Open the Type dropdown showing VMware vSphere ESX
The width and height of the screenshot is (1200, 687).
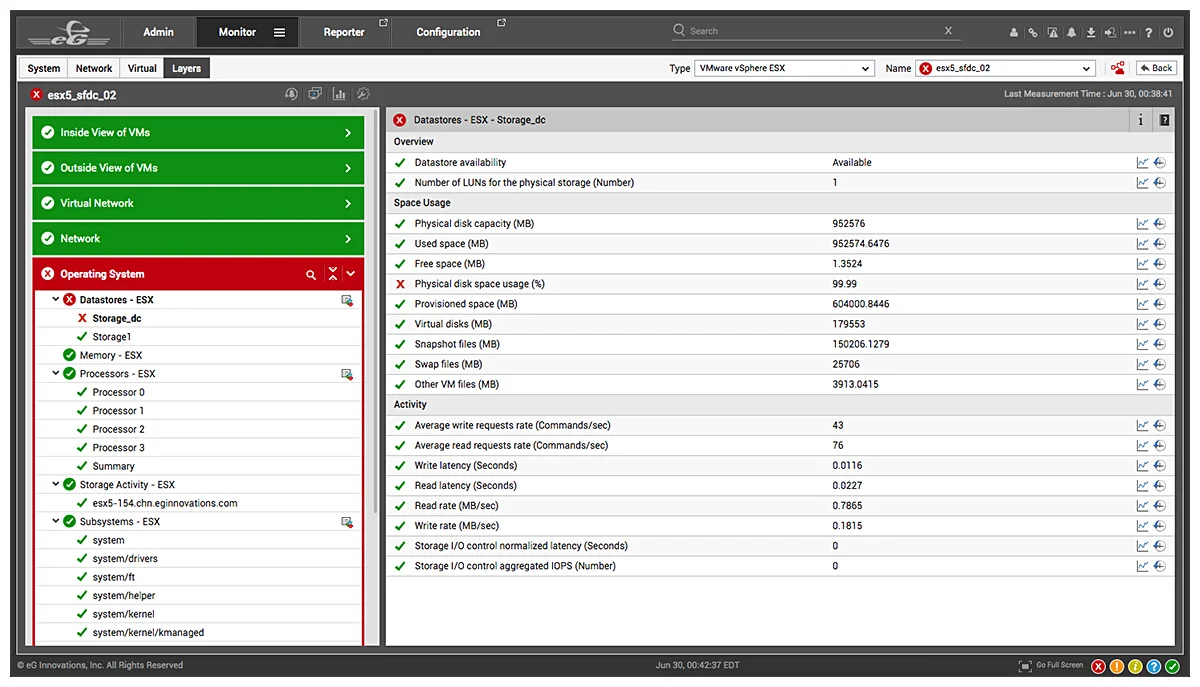click(785, 68)
